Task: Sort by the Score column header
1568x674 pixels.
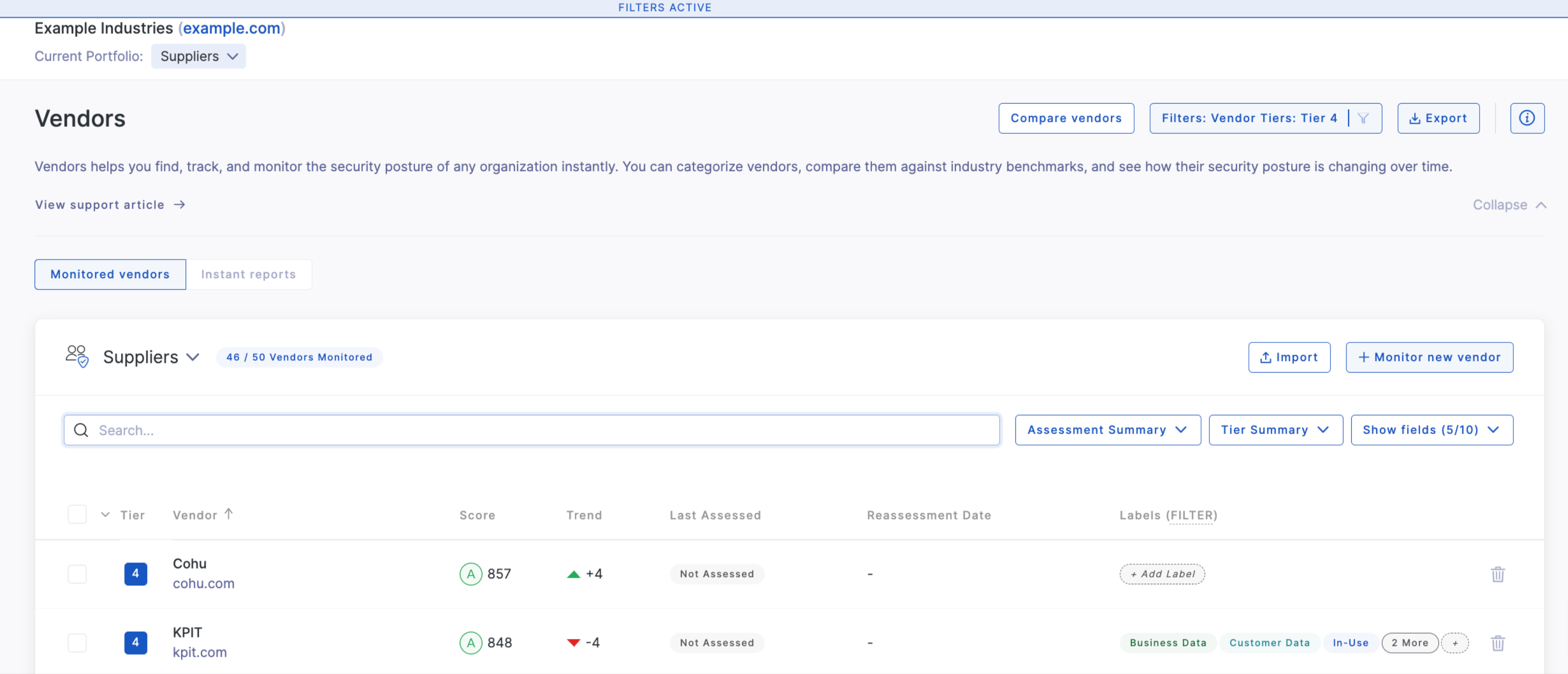Action: click(x=477, y=515)
